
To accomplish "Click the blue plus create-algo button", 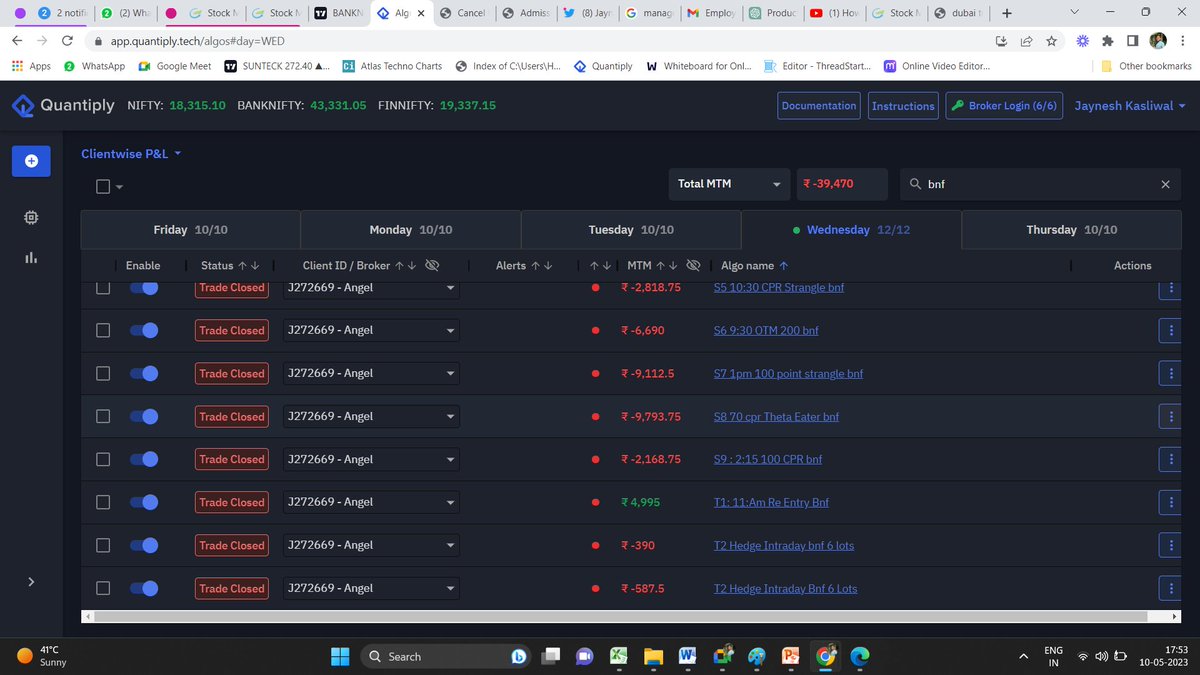I will pyautogui.click(x=31, y=161).
